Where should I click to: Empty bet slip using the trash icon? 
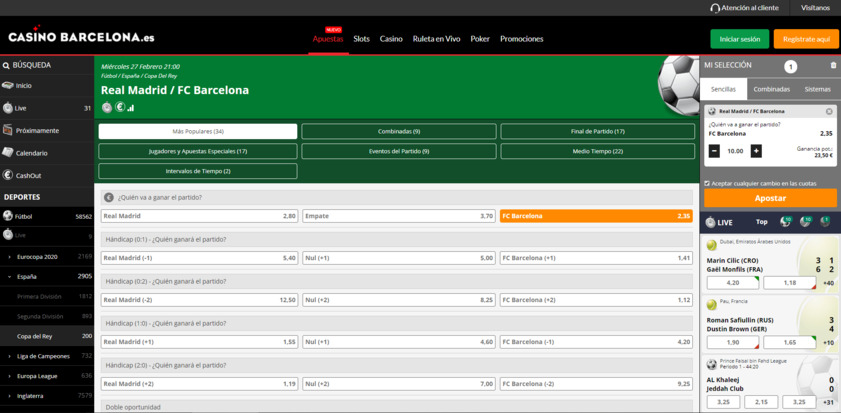tap(833, 65)
